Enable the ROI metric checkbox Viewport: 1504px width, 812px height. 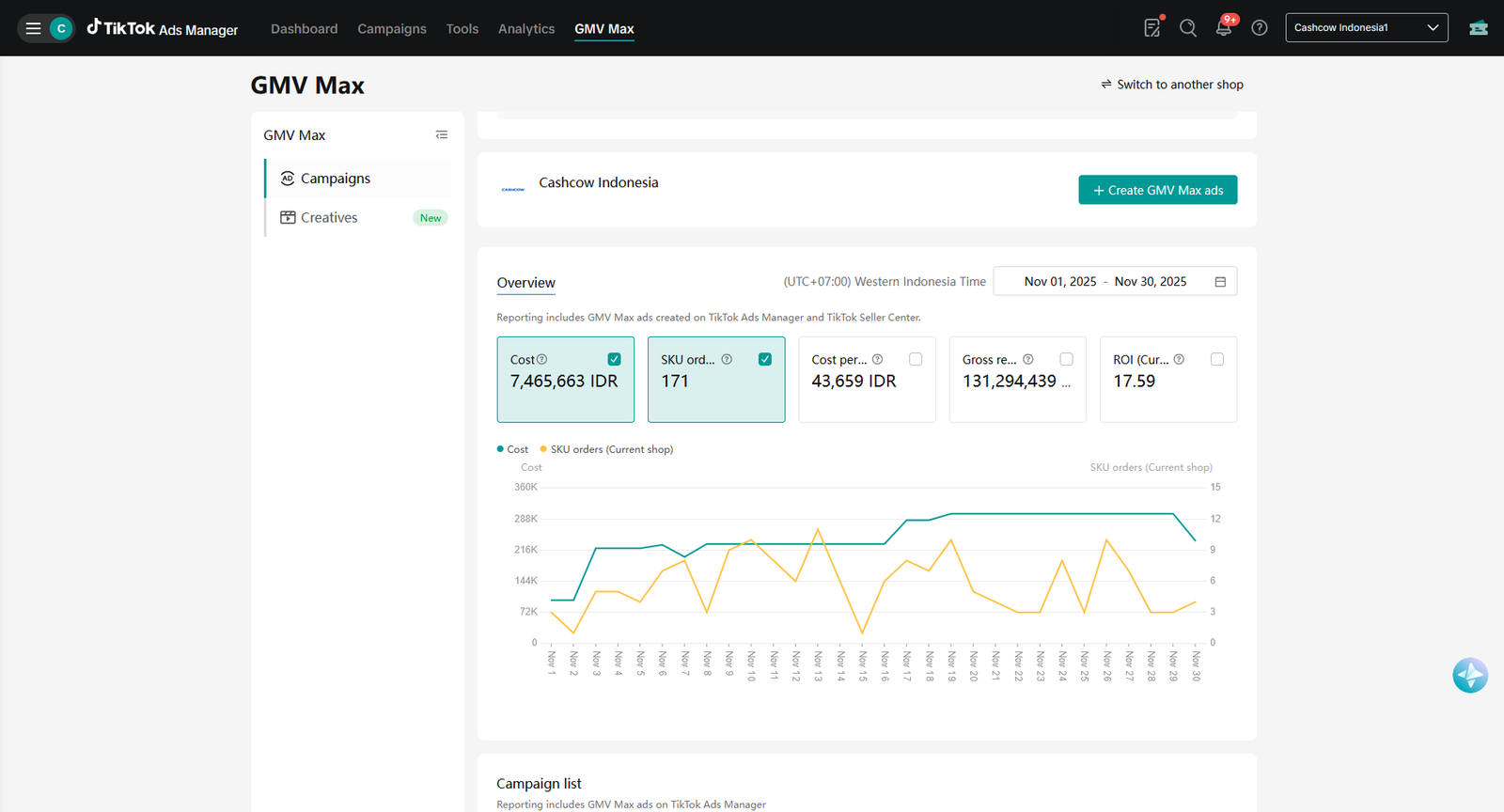coord(1217,359)
